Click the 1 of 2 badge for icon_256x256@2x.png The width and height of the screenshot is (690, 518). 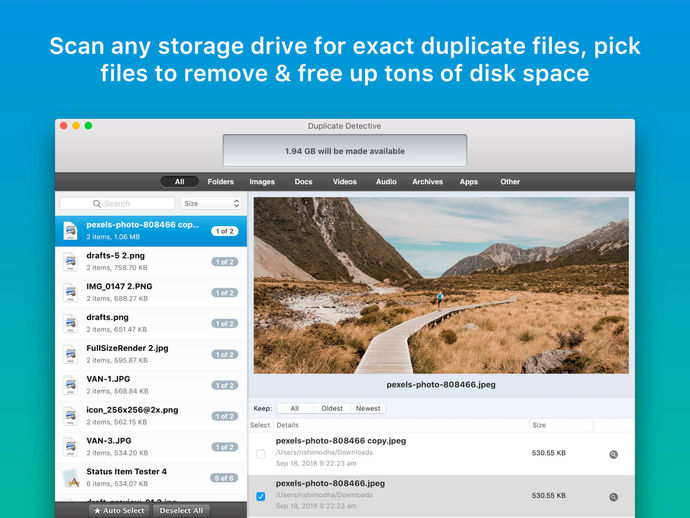225,416
